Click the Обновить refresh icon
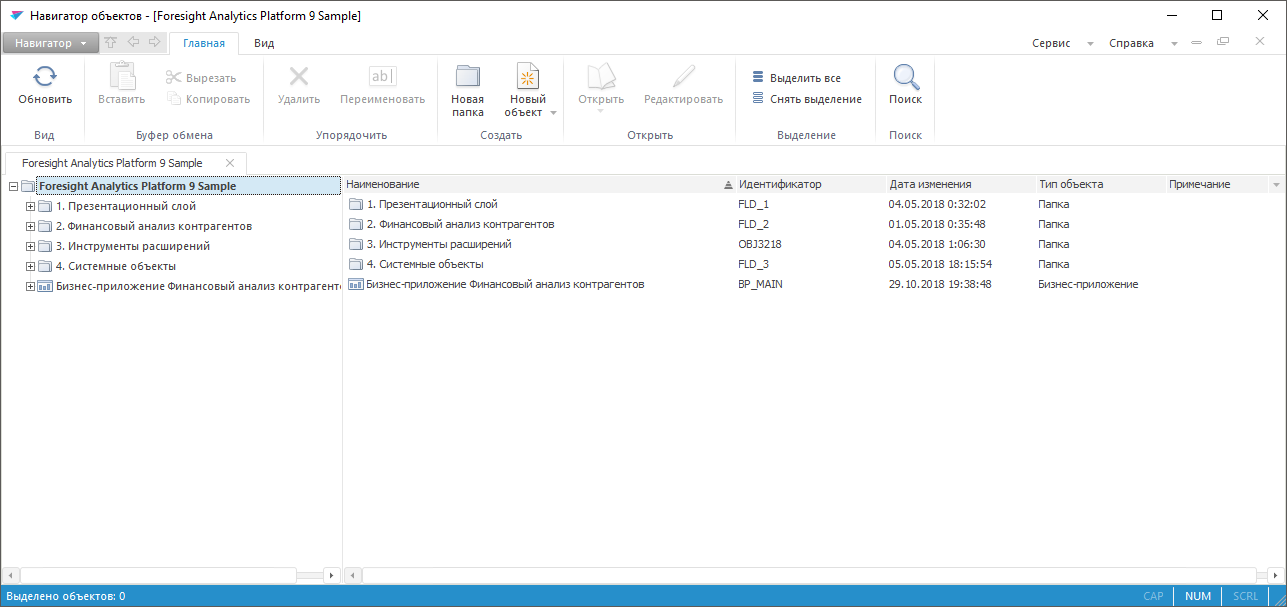Screen dimensions: 1287x607 click(45, 76)
